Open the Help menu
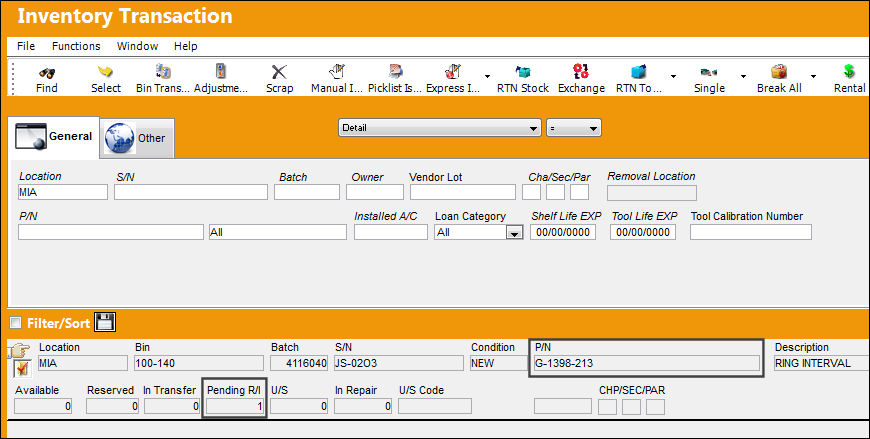 pos(185,46)
